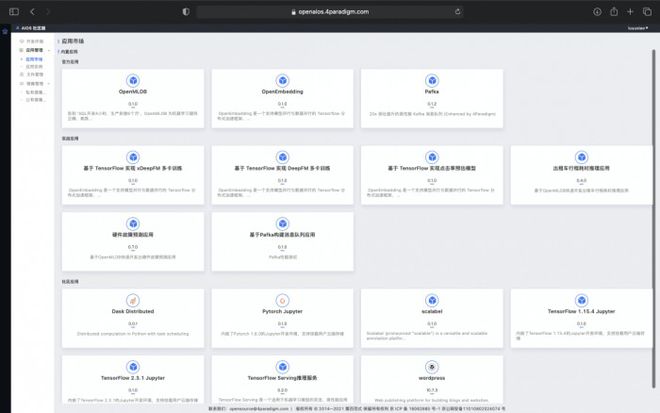Open the Safari share menu
660x413 pixels.
614,11
